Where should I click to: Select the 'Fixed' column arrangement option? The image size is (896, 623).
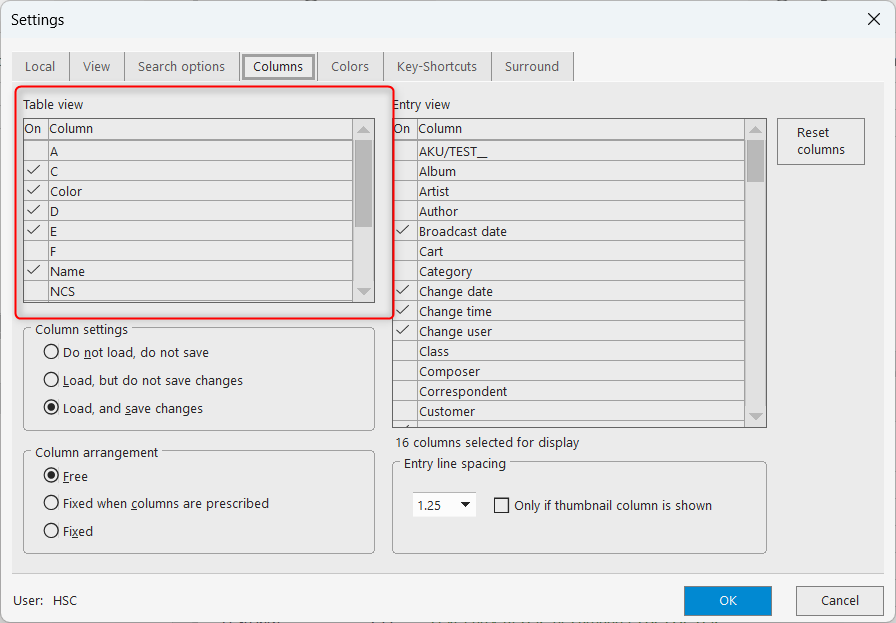pyautogui.click(x=51, y=531)
